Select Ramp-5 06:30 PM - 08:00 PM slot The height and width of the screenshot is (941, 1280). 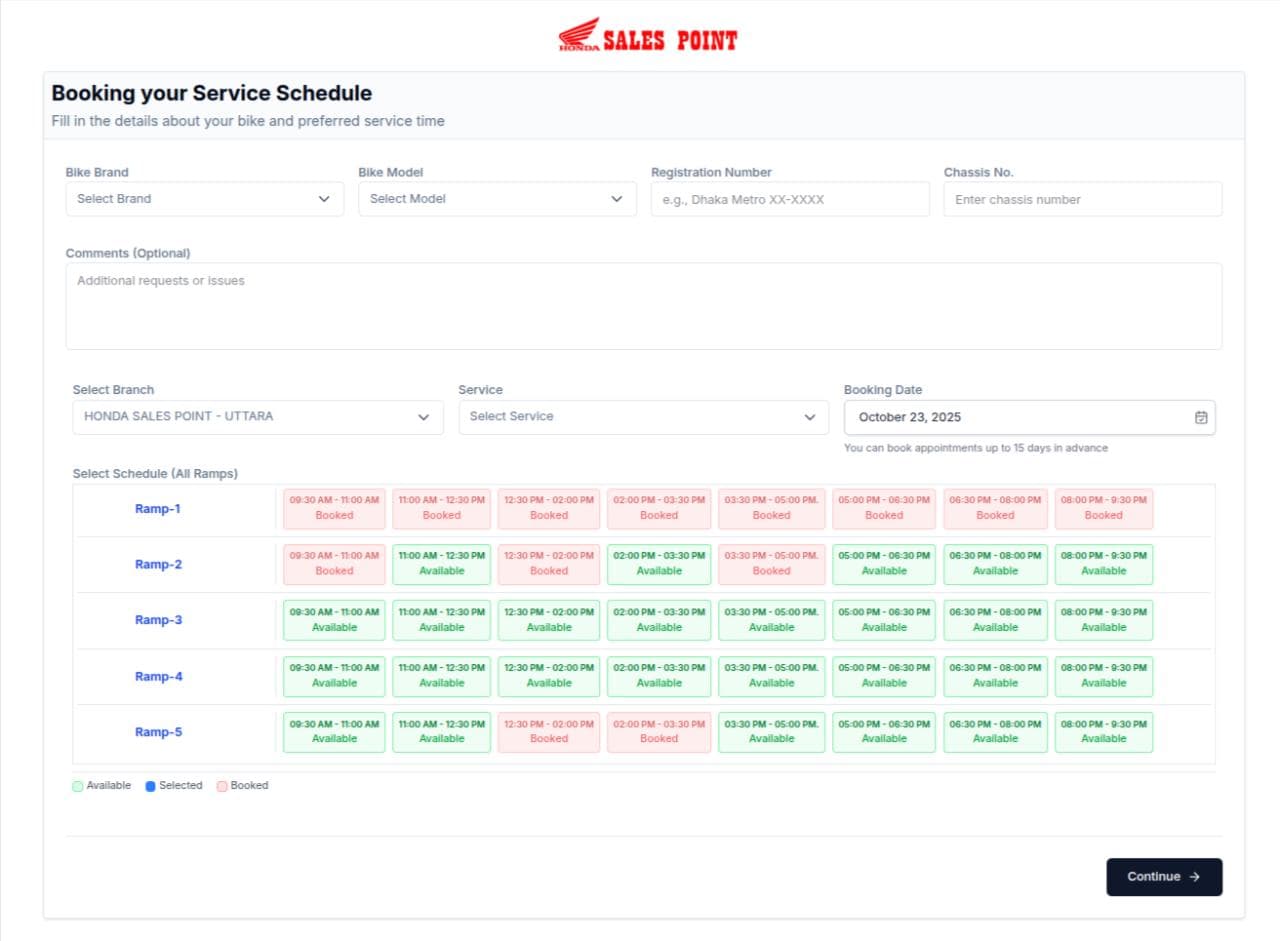(x=996, y=732)
